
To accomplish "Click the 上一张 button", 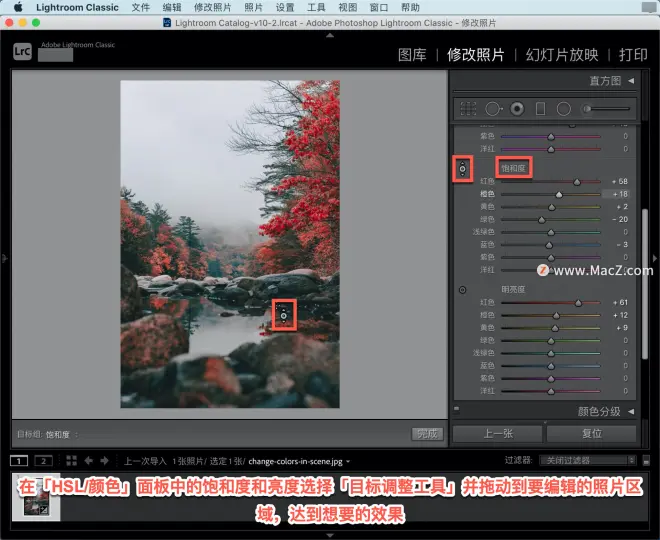I will [x=498, y=434].
